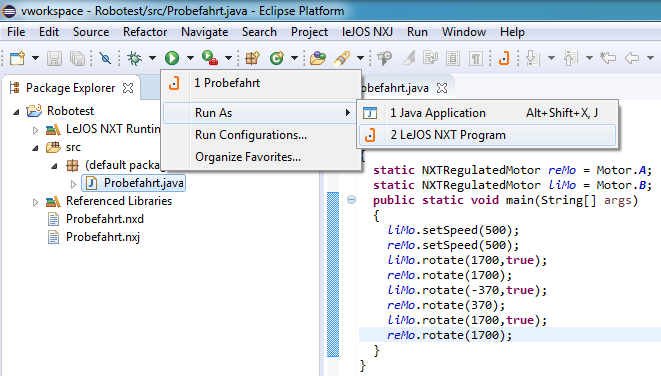This screenshot has width=661, height=376.
Task: Click the Next Annotation icon
Action: pyautogui.click(x=533, y=58)
